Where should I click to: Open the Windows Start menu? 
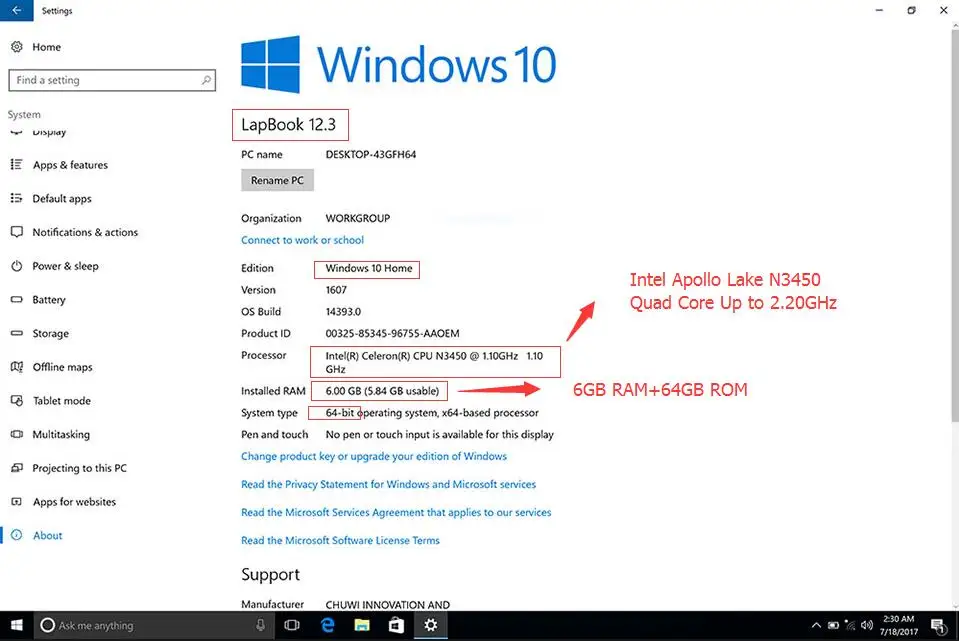point(17,625)
